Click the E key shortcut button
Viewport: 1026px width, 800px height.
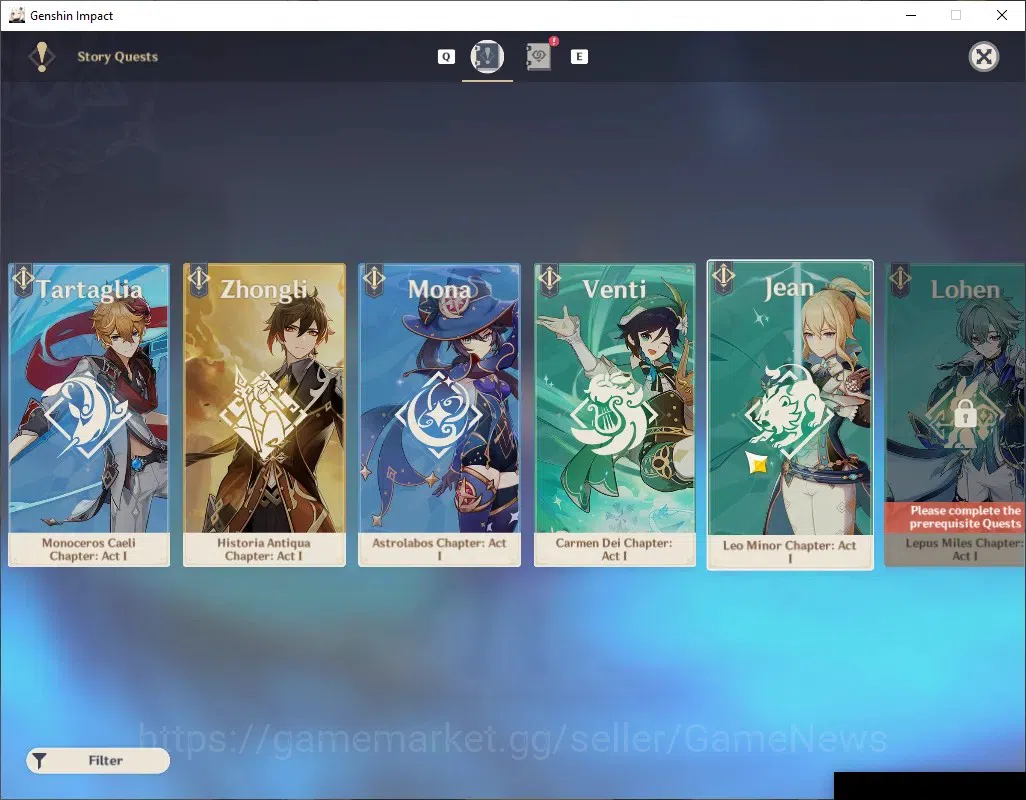tap(579, 57)
